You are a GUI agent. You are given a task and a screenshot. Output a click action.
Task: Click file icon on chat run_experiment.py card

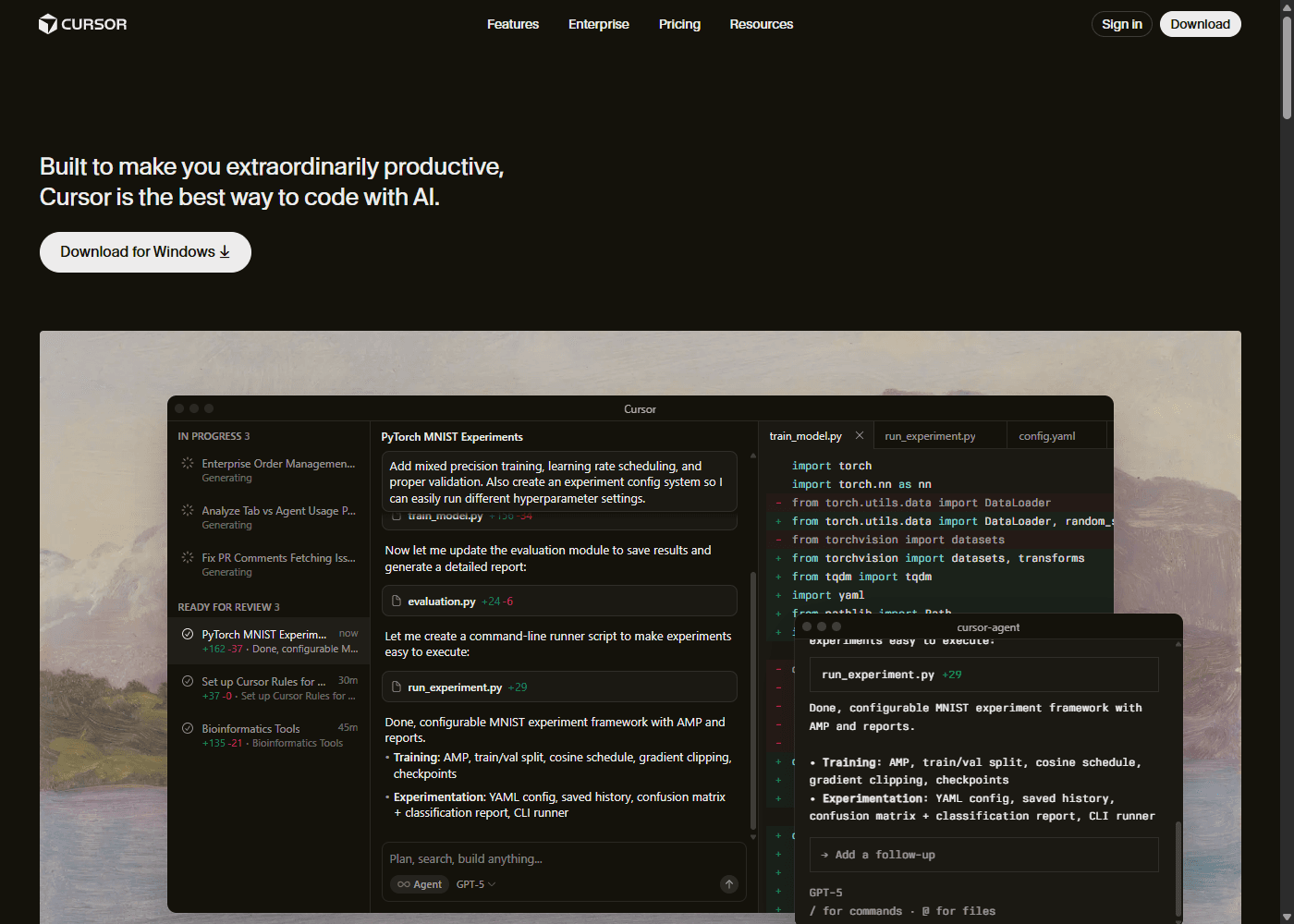397,687
